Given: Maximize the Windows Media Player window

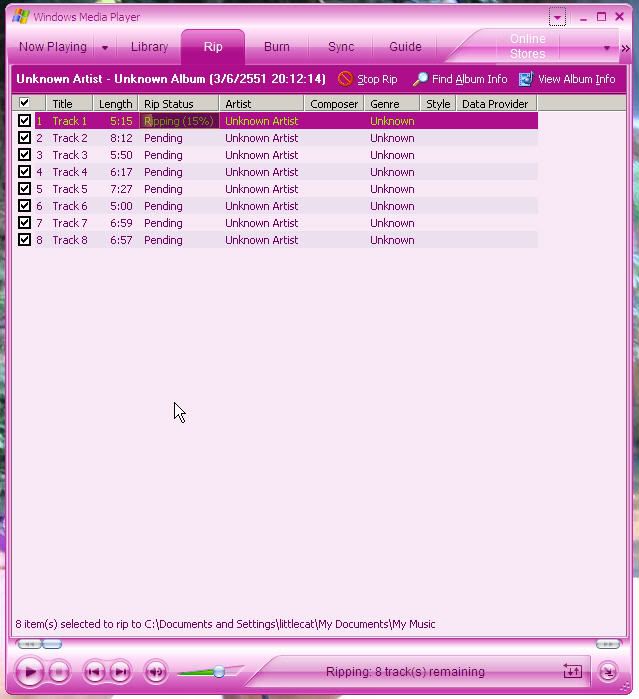Looking at the screenshot, I should 602,17.
